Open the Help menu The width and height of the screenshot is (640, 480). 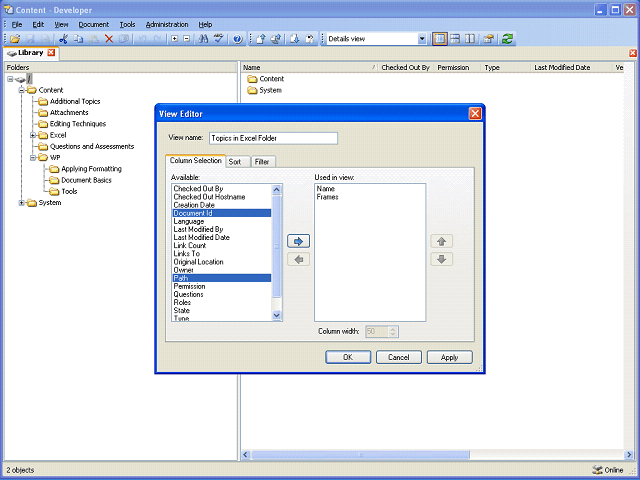pyautogui.click(x=205, y=24)
